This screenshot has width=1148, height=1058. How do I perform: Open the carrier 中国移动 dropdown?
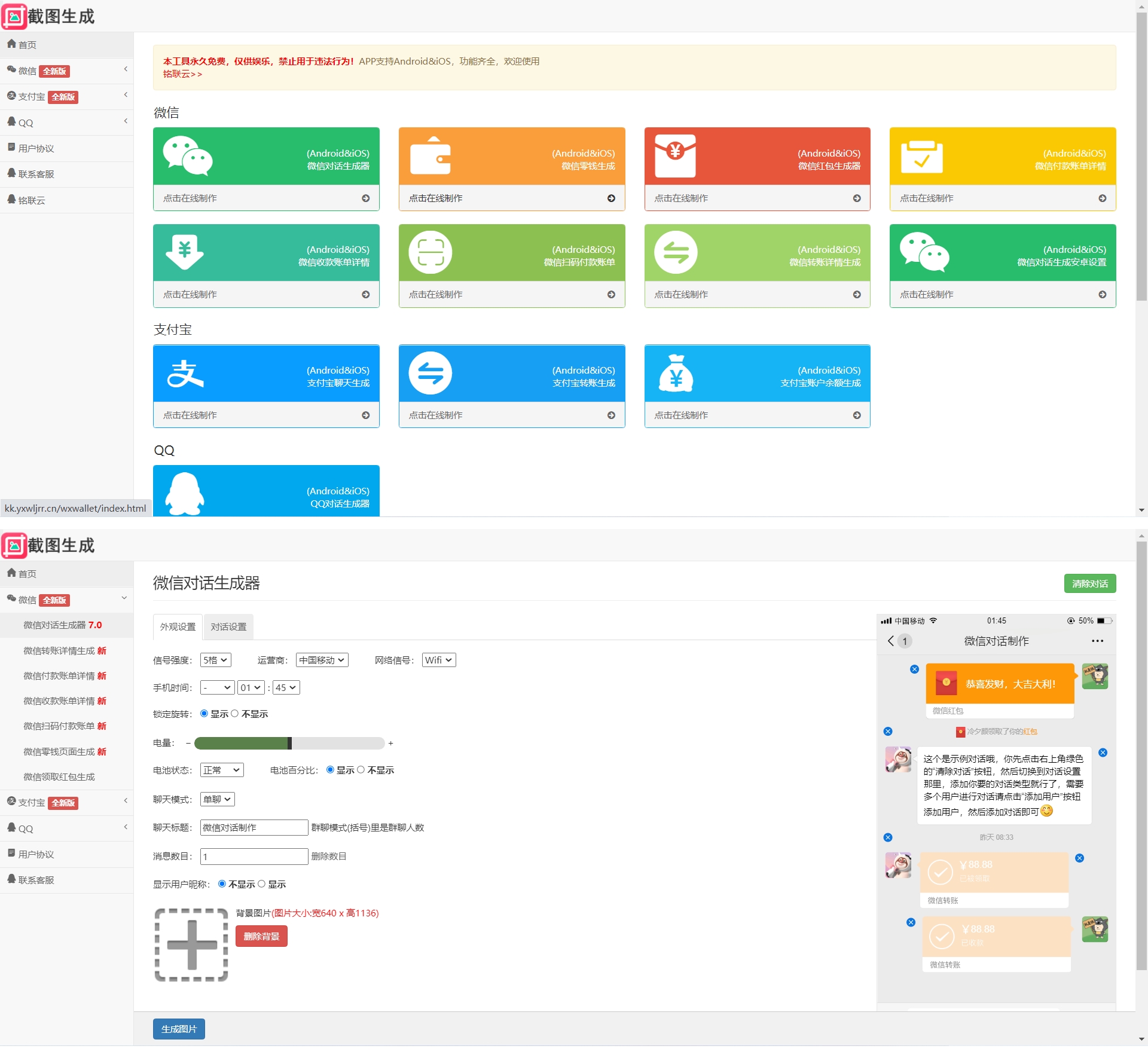(x=322, y=660)
